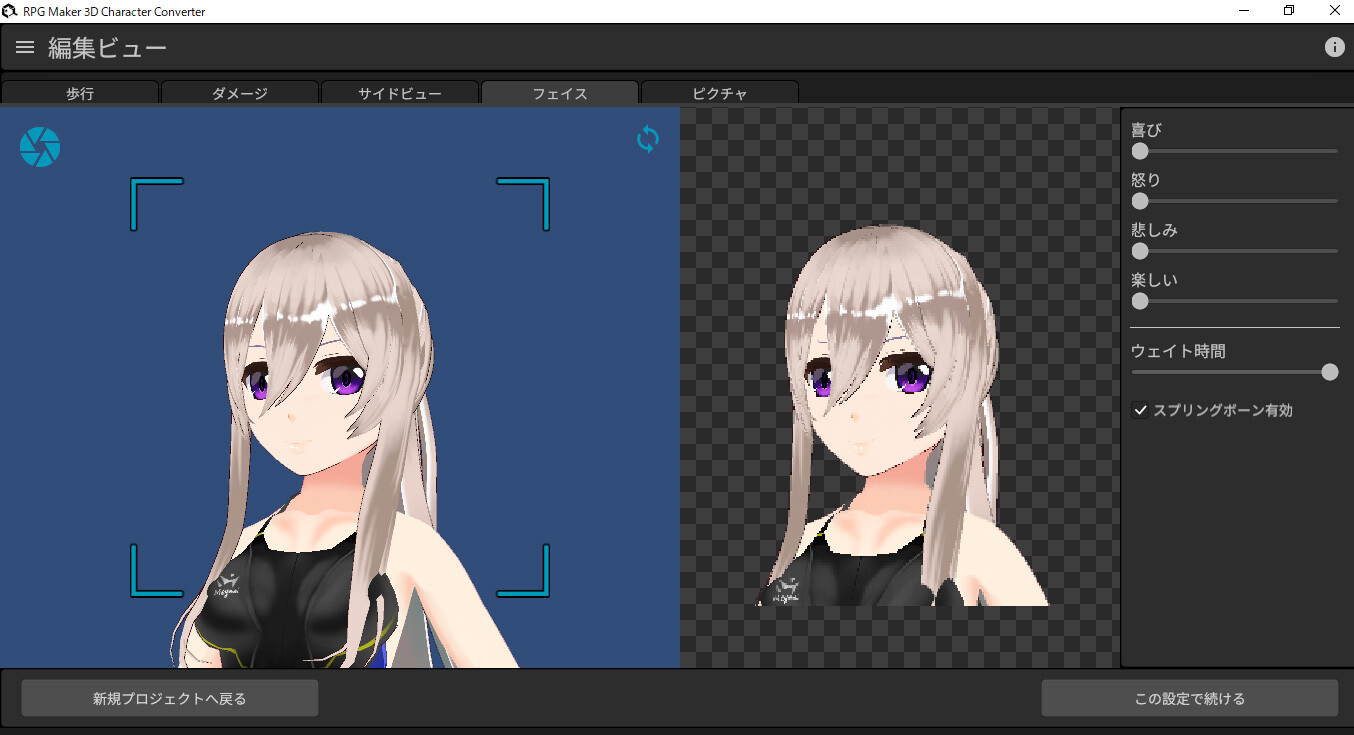Move the 悲しみ slider

coord(1140,251)
